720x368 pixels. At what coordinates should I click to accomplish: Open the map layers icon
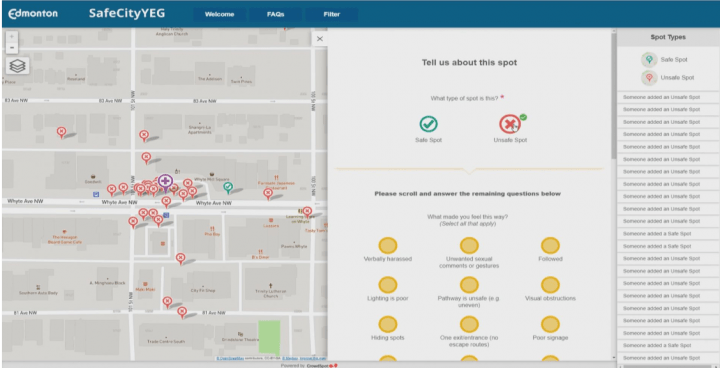pos(18,66)
